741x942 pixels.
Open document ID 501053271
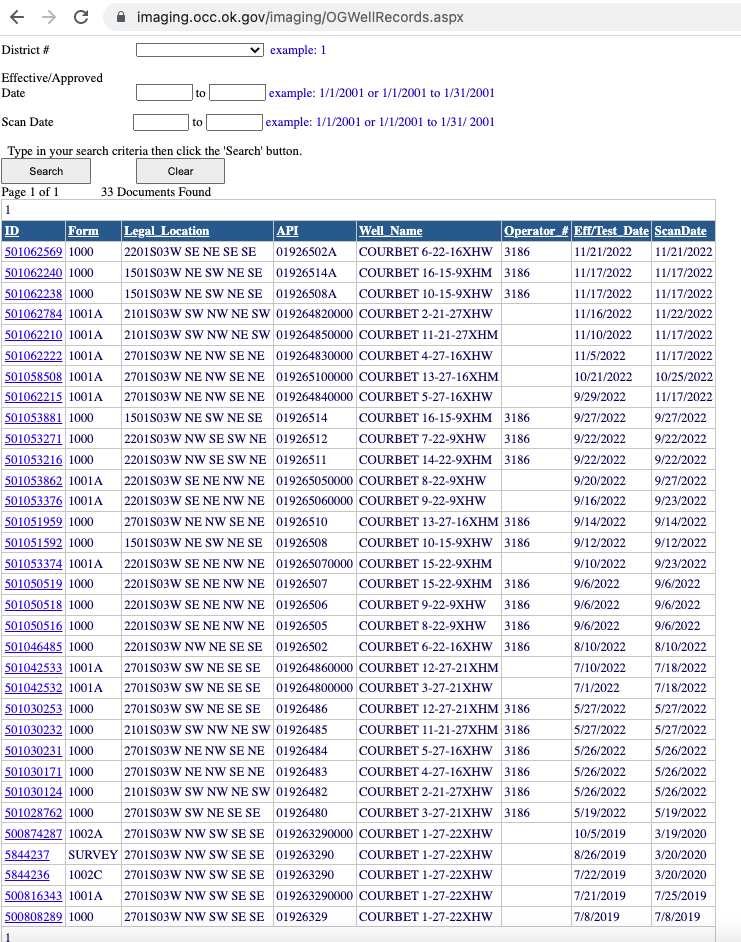click(x=34, y=439)
